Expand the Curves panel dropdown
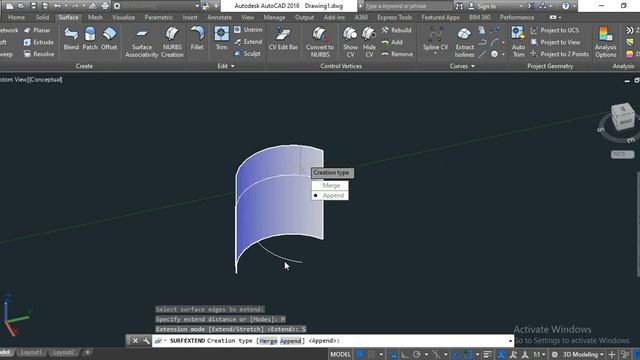 tap(462, 66)
